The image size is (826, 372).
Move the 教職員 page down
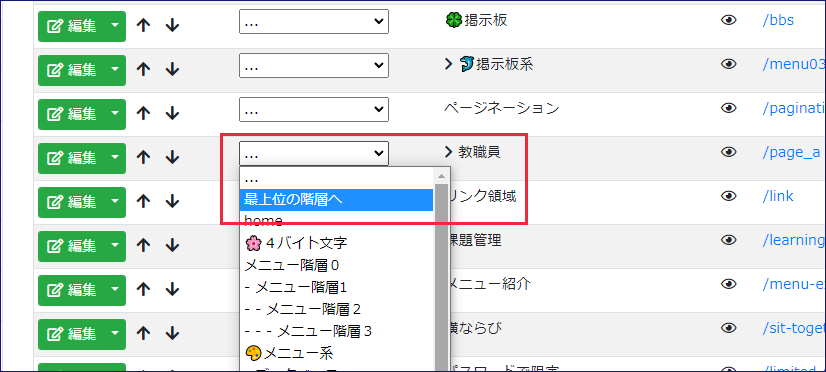tap(172, 158)
